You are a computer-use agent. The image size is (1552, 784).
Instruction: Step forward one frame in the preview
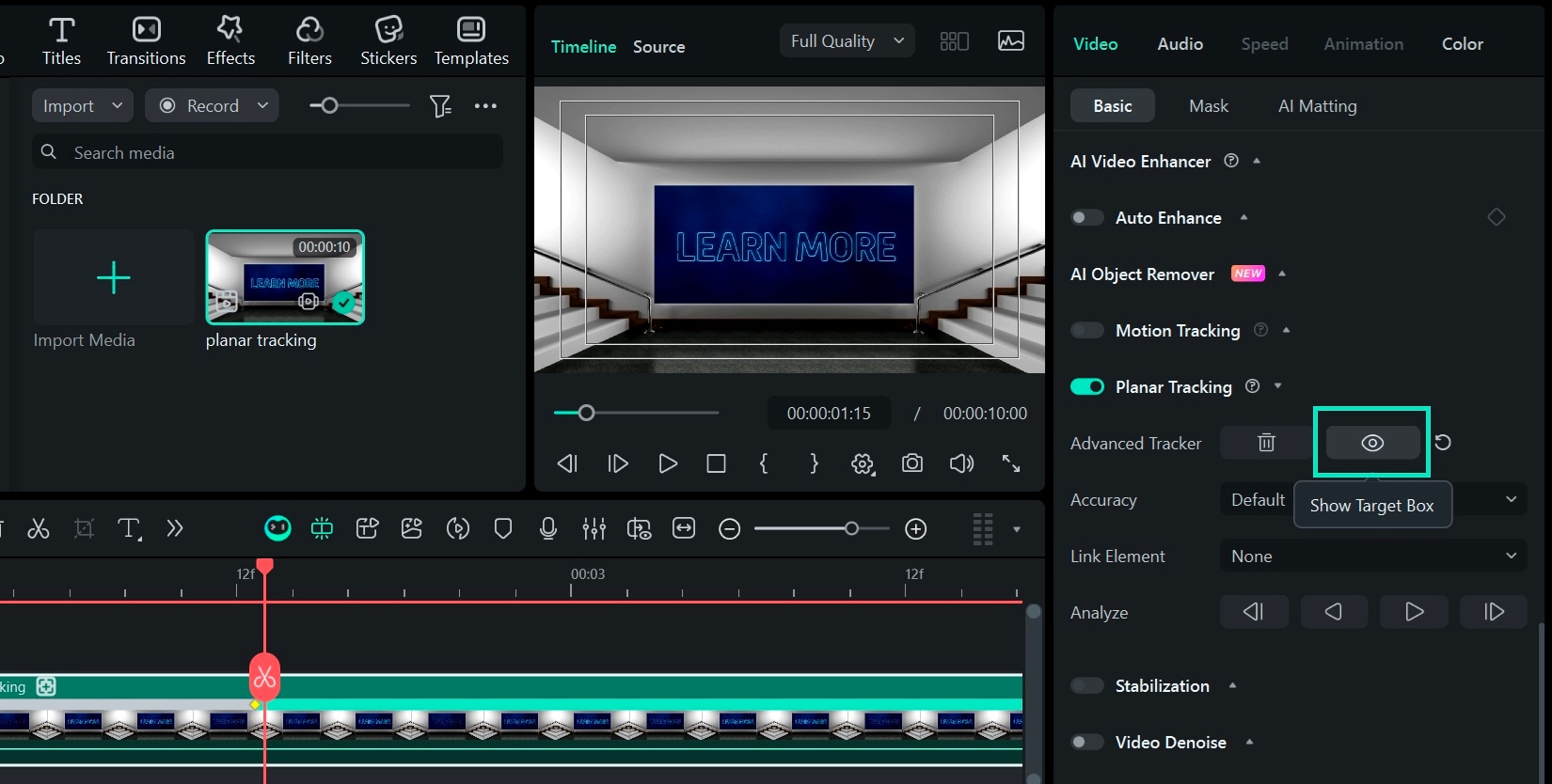coord(618,463)
